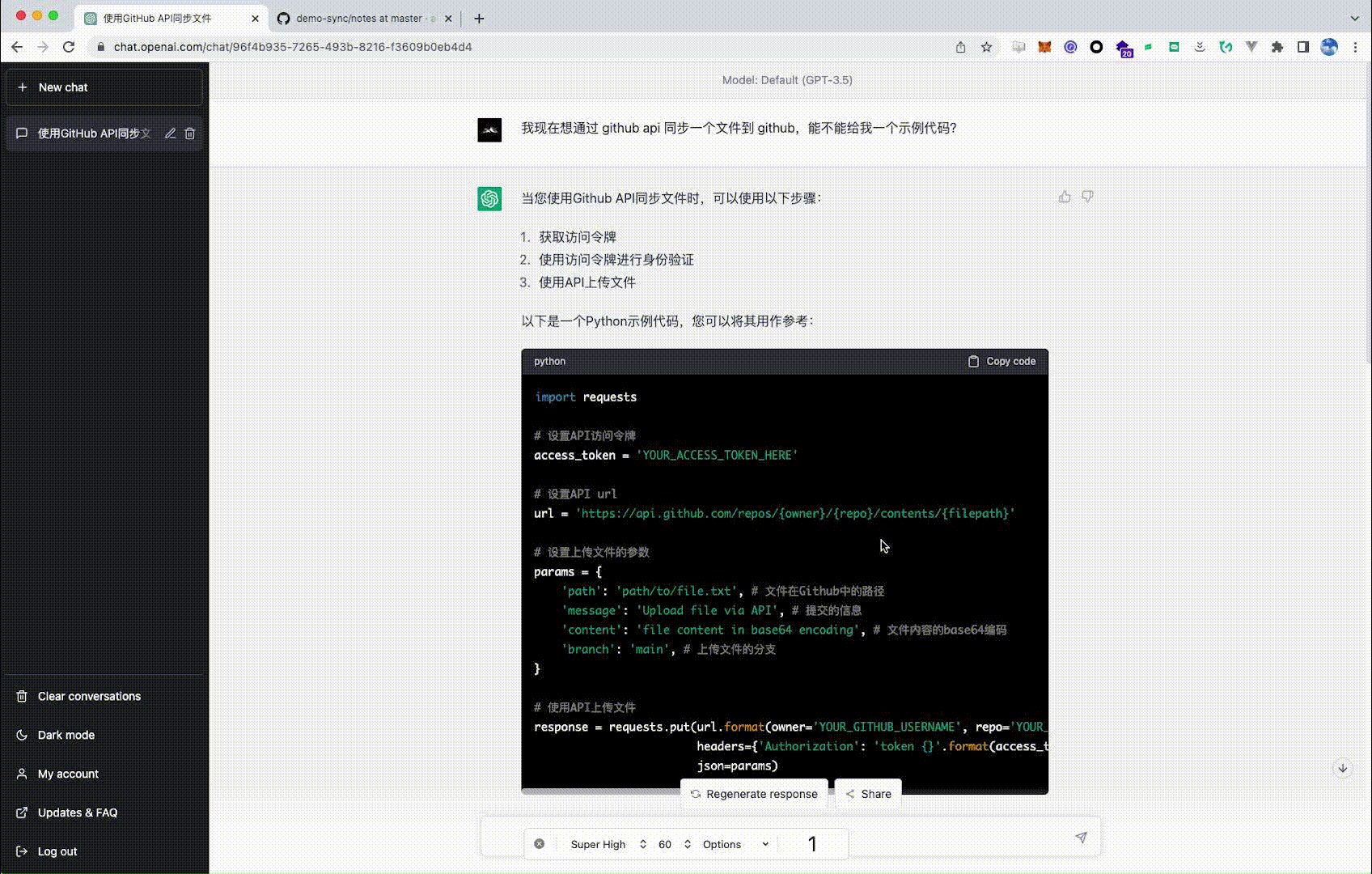Viewport: 1372px width, 874px height.
Task: Click Model: Default (GPT-3.5) label
Action: (787, 80)
